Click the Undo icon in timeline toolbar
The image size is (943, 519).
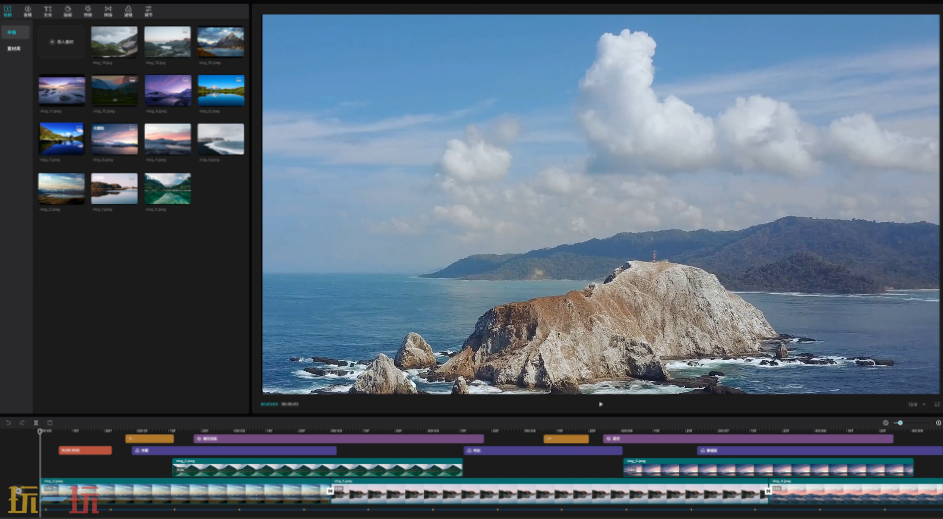coord(8,423)
